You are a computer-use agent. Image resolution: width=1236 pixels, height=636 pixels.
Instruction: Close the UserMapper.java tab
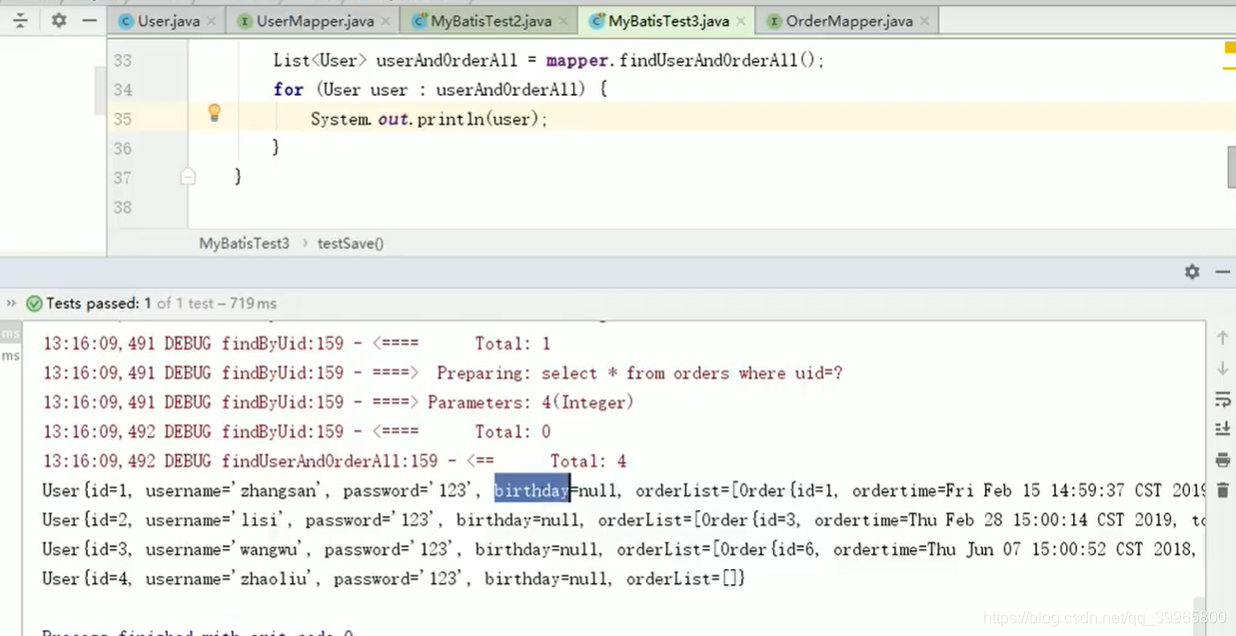[x=384, y=21]
